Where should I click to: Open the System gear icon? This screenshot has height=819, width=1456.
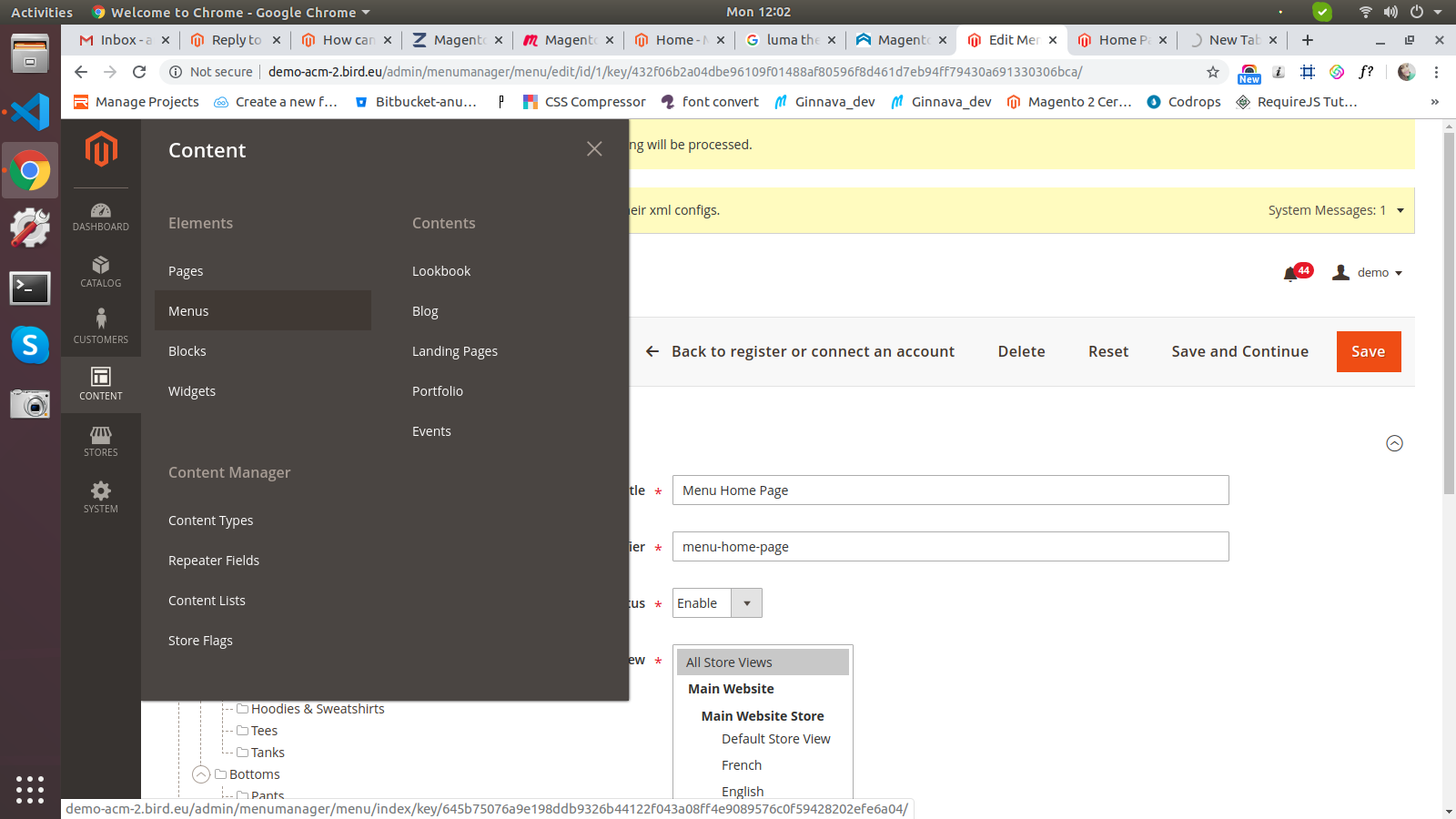click(x=101, y=498)
